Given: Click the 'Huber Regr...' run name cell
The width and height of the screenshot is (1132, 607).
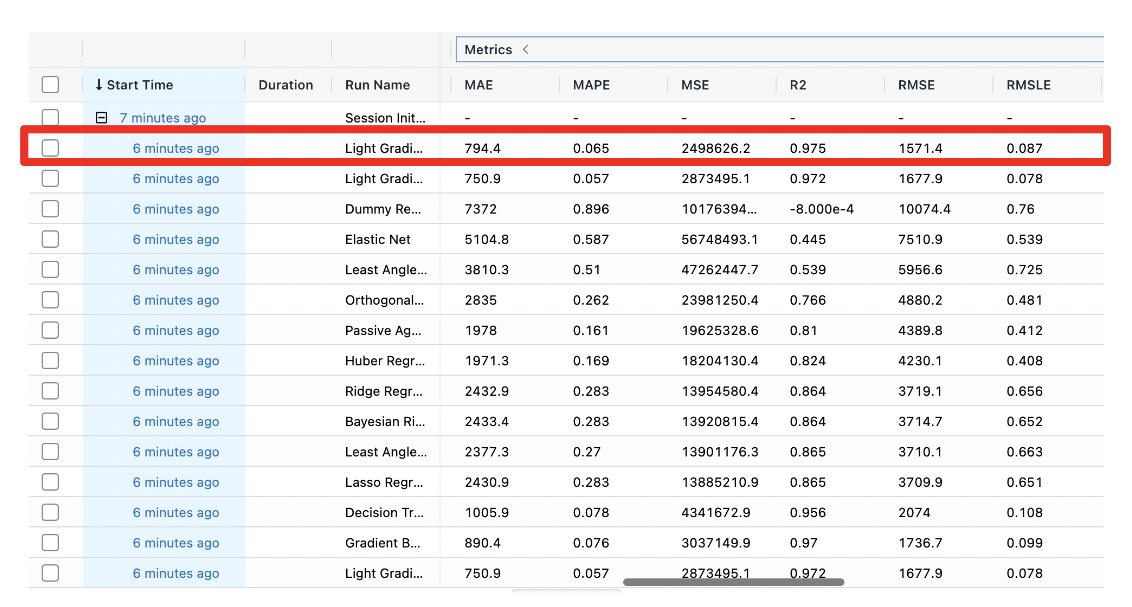Looking at the screenshot, I should click(x=385, y=360).
